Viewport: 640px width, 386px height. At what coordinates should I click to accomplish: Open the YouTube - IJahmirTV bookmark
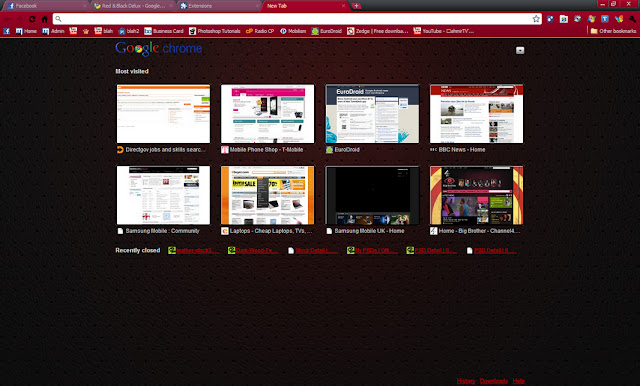444,31
